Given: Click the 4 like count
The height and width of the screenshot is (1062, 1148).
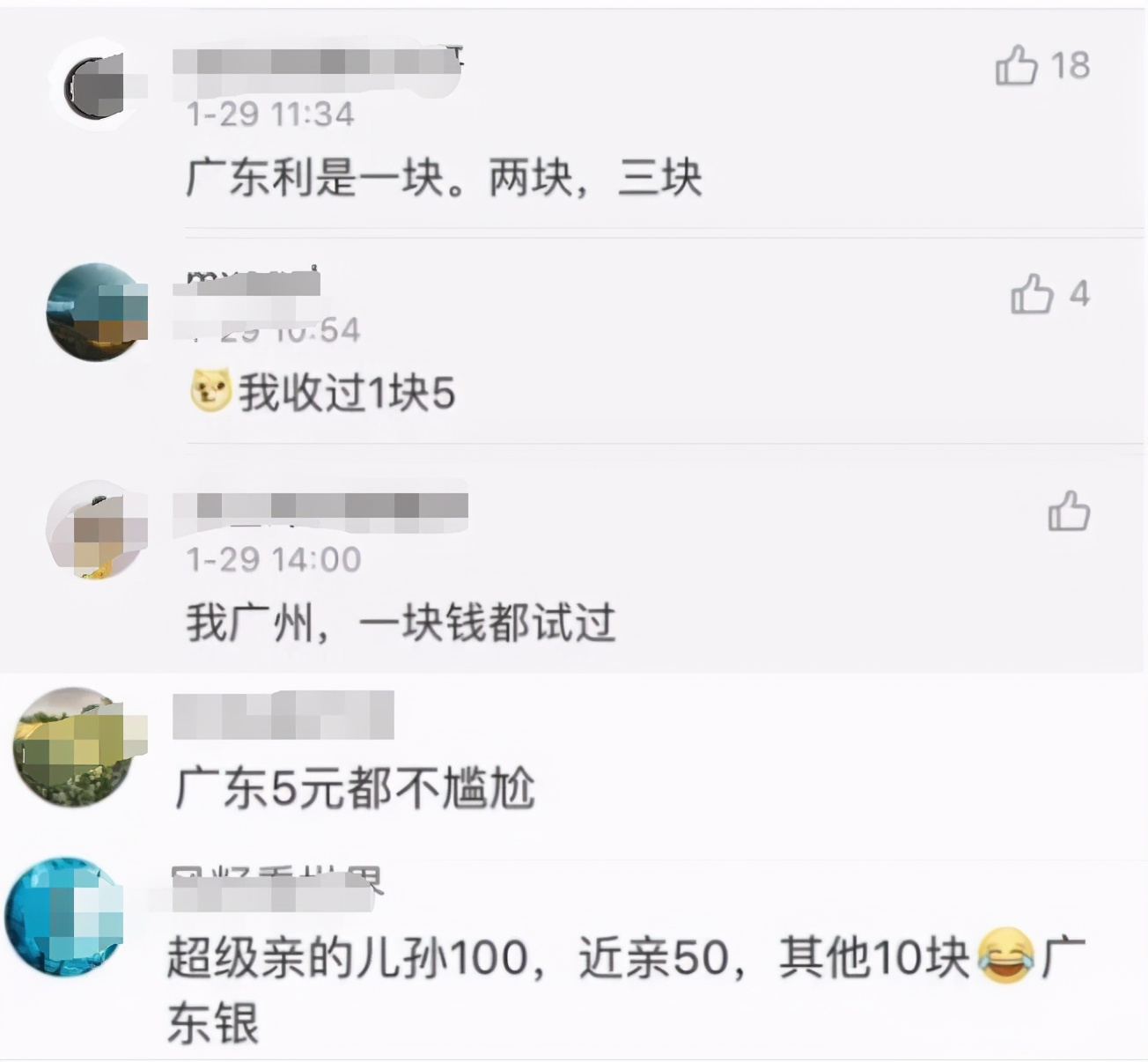Looking at the screenshot, I should (x=1079, y=293).
